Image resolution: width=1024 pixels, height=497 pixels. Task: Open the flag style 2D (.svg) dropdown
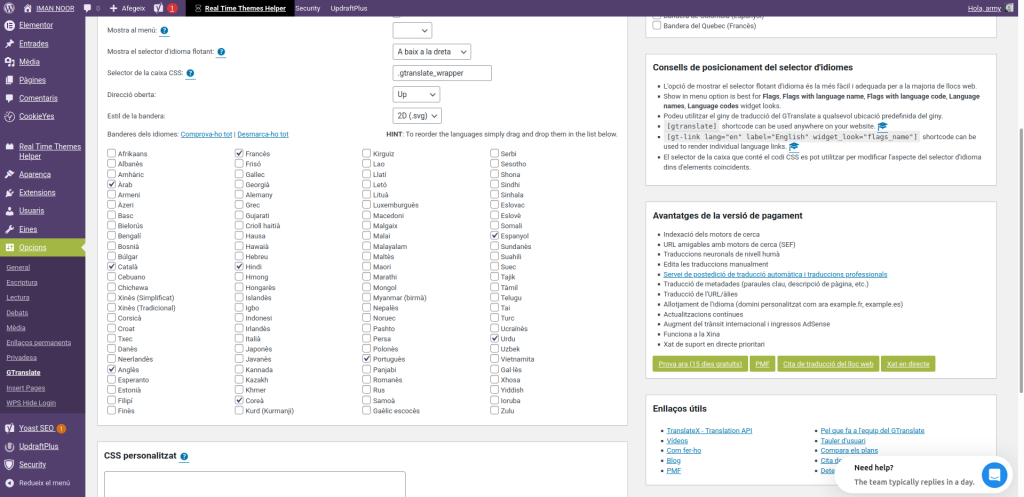click(416, 115)
